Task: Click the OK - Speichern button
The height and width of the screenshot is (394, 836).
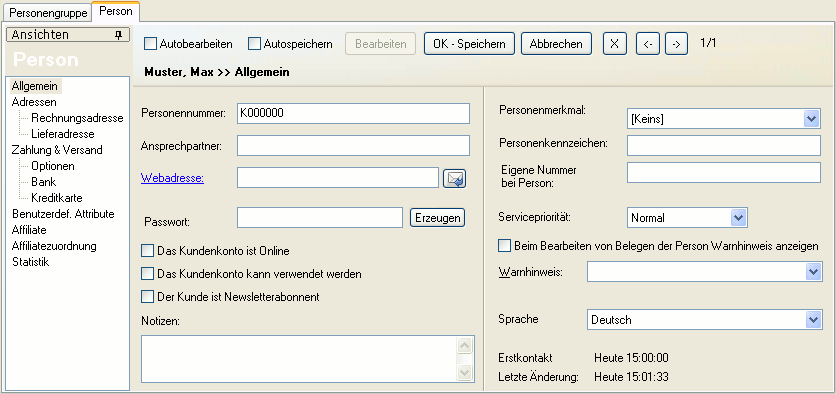Action: pos(469,44)
